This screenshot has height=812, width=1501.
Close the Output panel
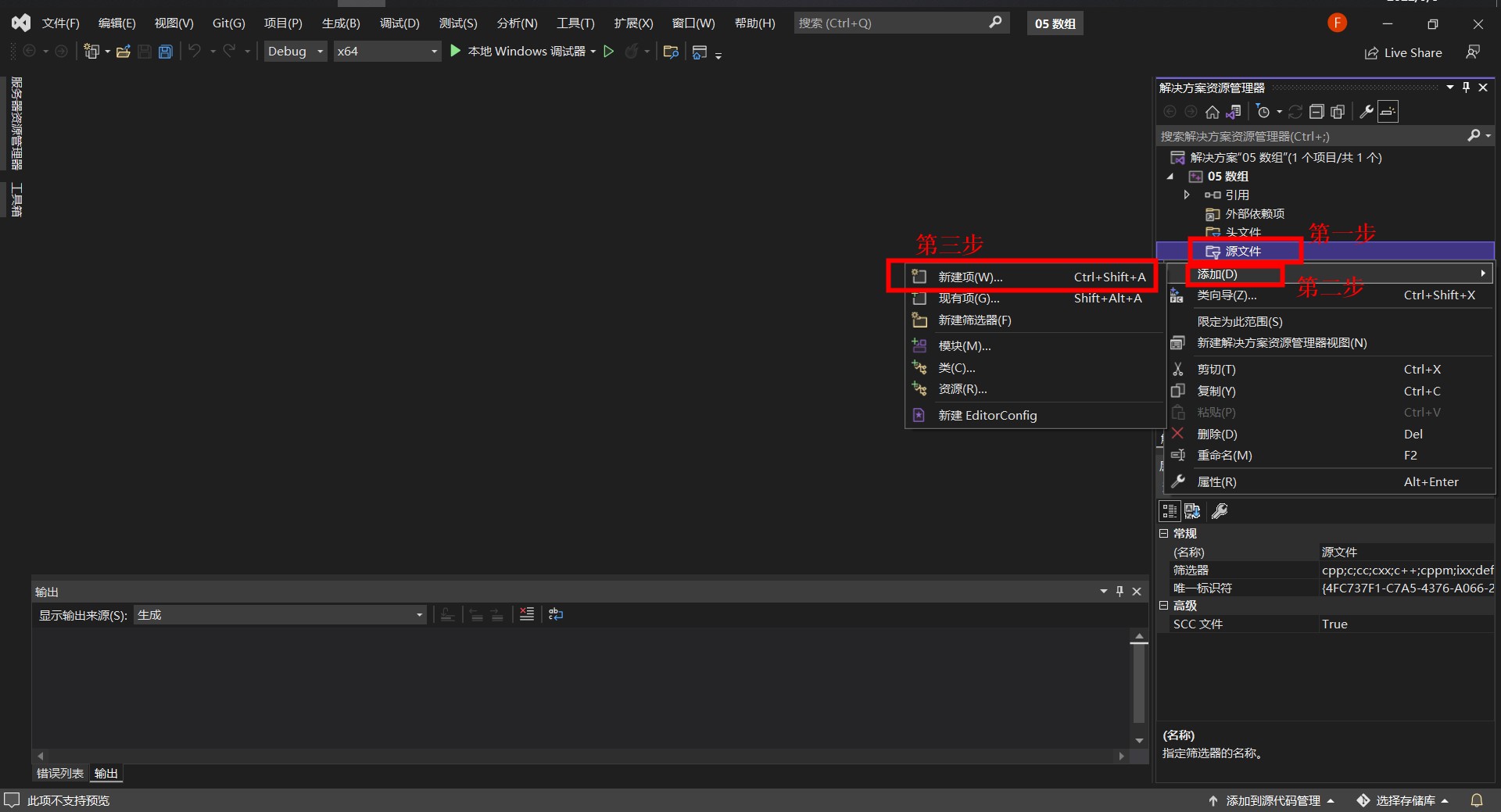pyautogui.click(x=1137, y=592)
